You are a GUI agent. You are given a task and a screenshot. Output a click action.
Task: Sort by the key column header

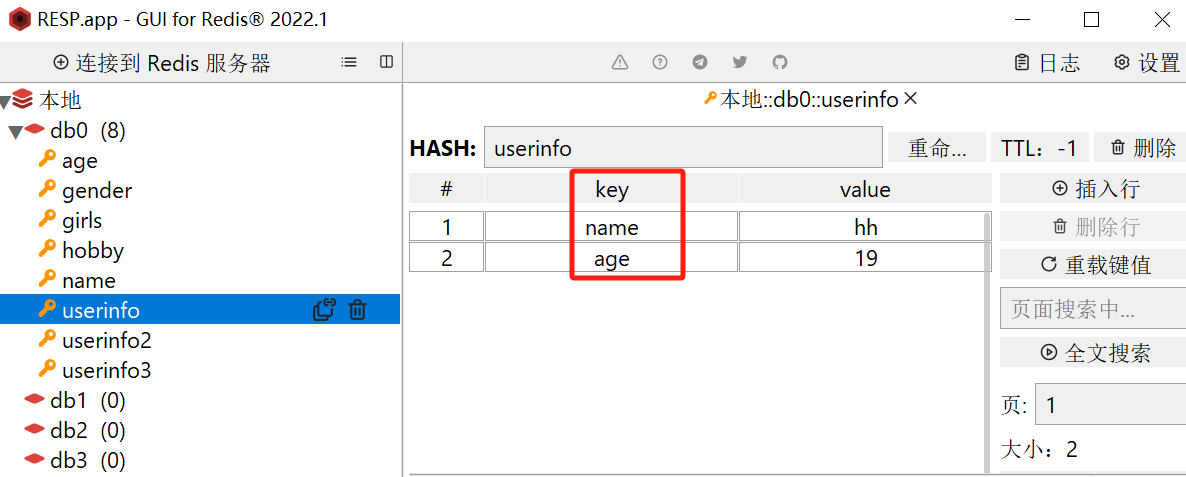(x=611, y=189)
